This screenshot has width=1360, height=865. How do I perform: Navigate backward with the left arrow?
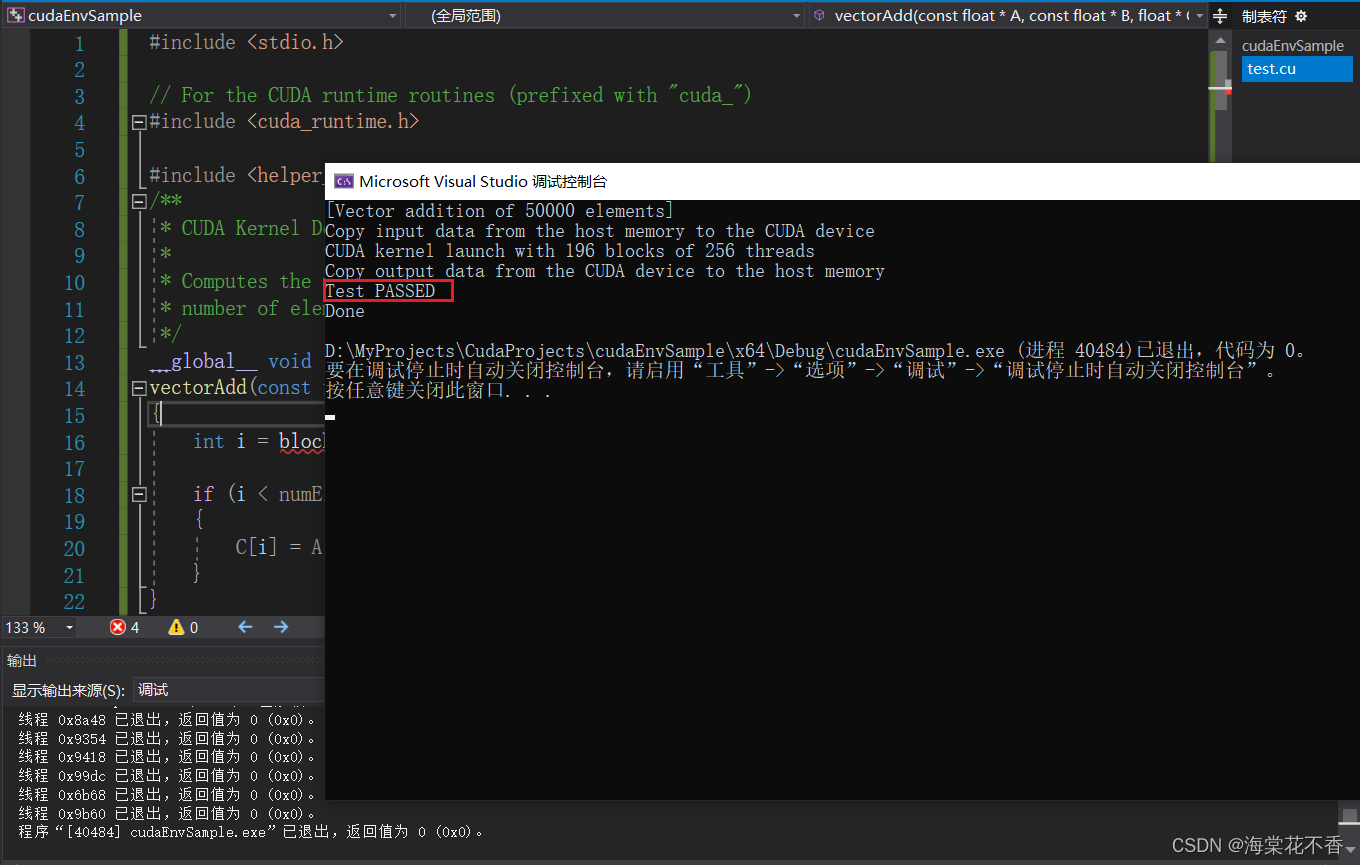click(246, 627)
